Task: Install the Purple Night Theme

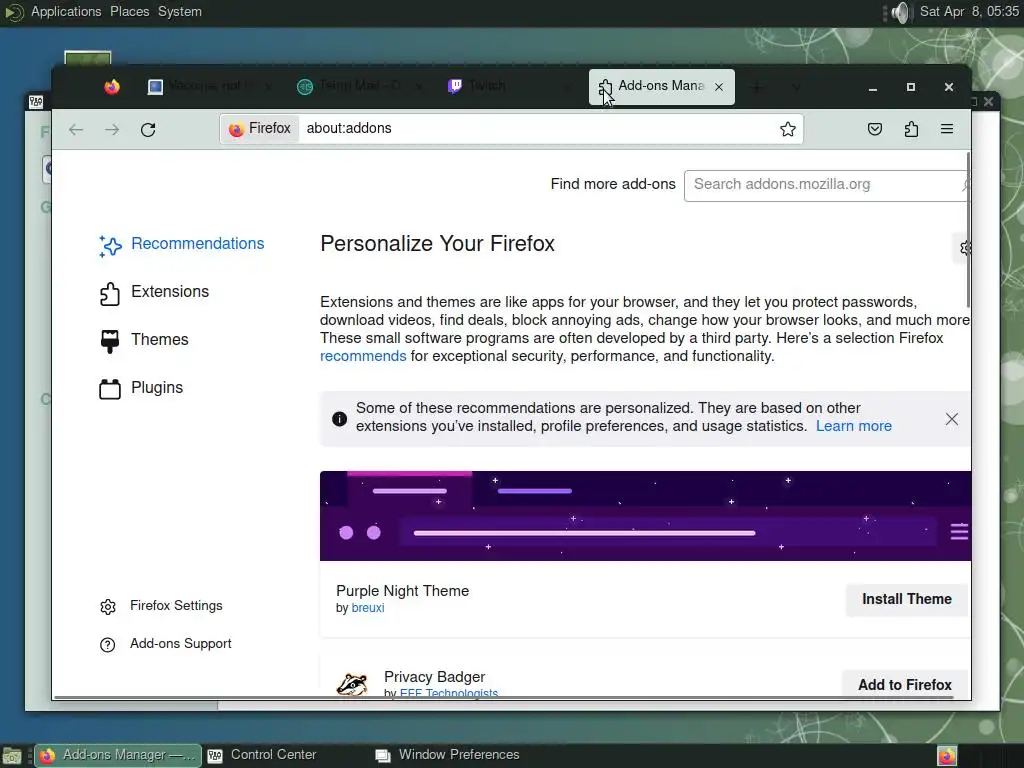Action: click(906, 600)
